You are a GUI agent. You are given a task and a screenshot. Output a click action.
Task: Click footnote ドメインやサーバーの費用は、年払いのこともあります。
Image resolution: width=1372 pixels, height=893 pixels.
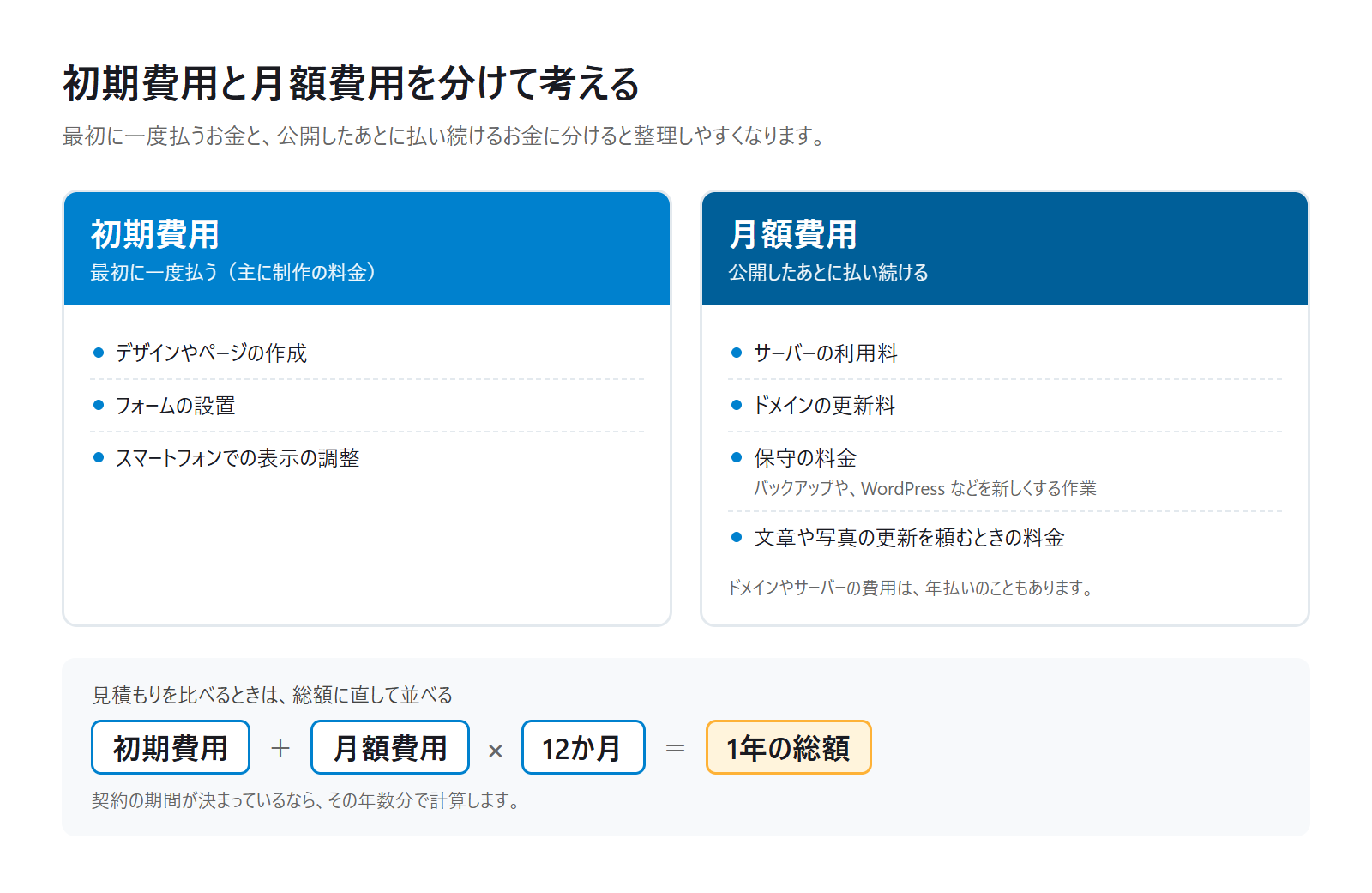point(911,588)
